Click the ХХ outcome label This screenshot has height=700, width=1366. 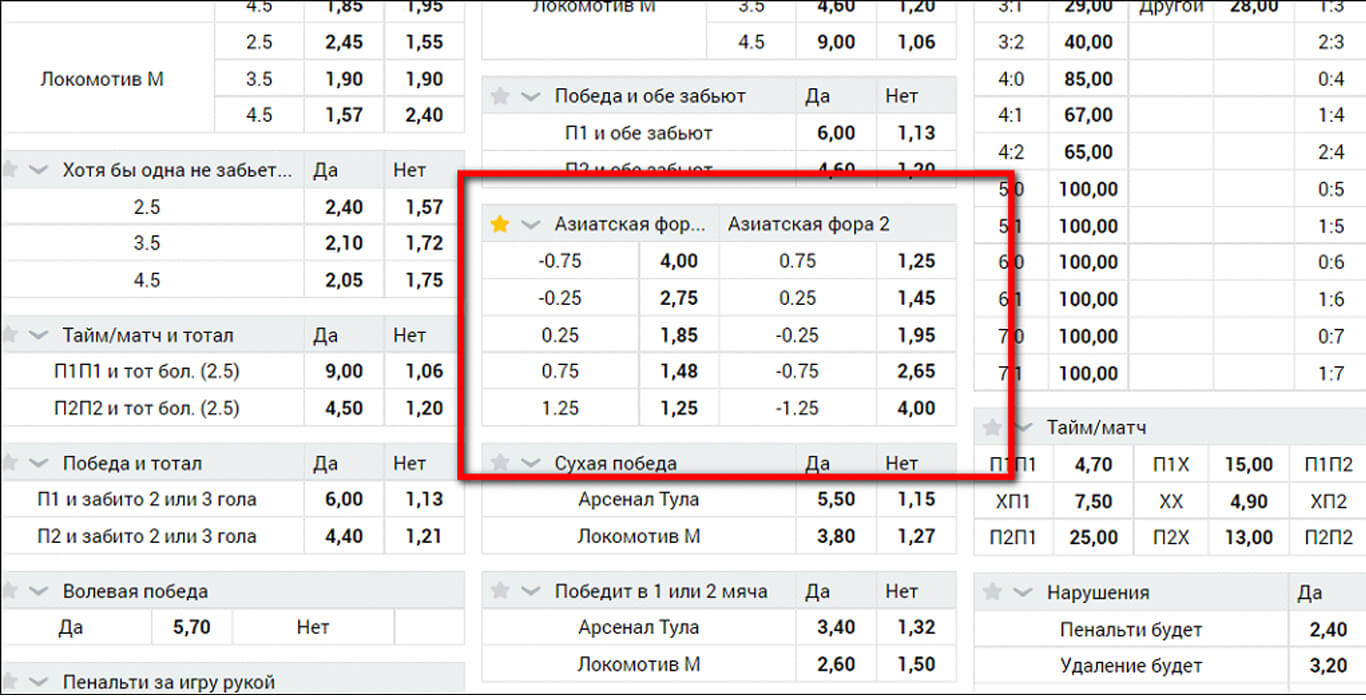(1171, 501)
